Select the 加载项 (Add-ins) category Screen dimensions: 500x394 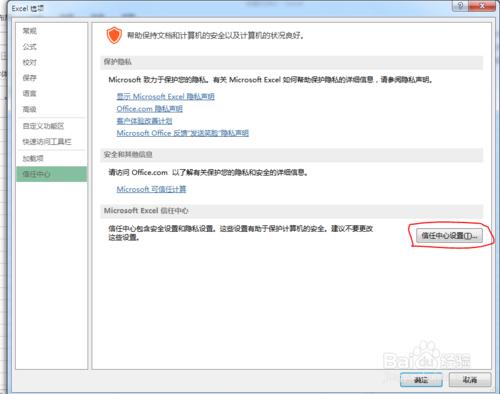click(x=33, y=158)
